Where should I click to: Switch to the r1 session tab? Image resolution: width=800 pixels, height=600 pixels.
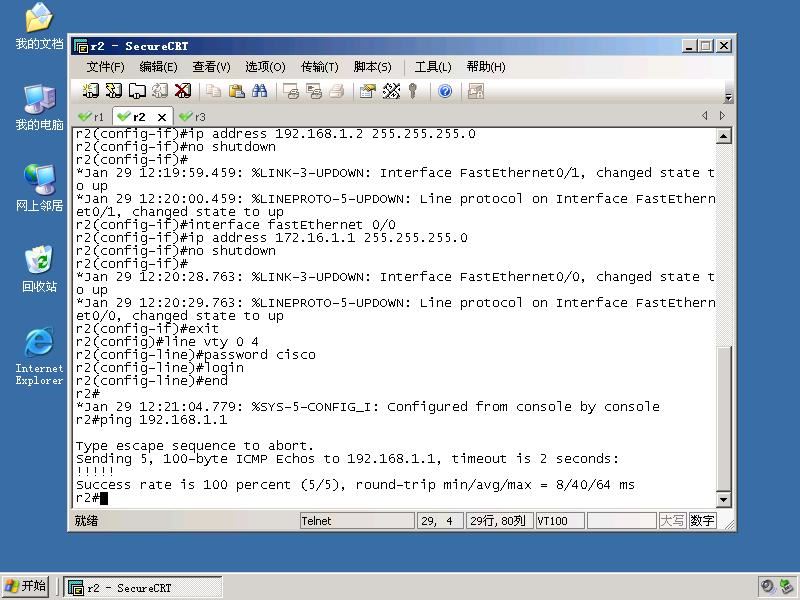(x=91, y=117)
